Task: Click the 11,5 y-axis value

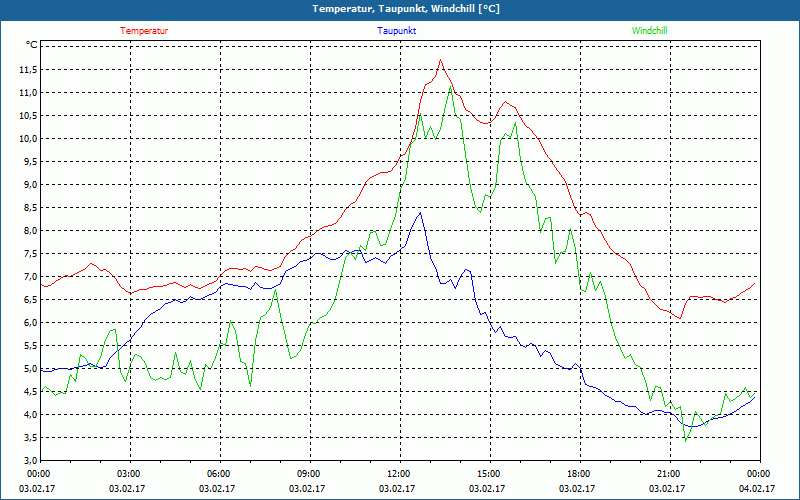Action: point(28,69)
